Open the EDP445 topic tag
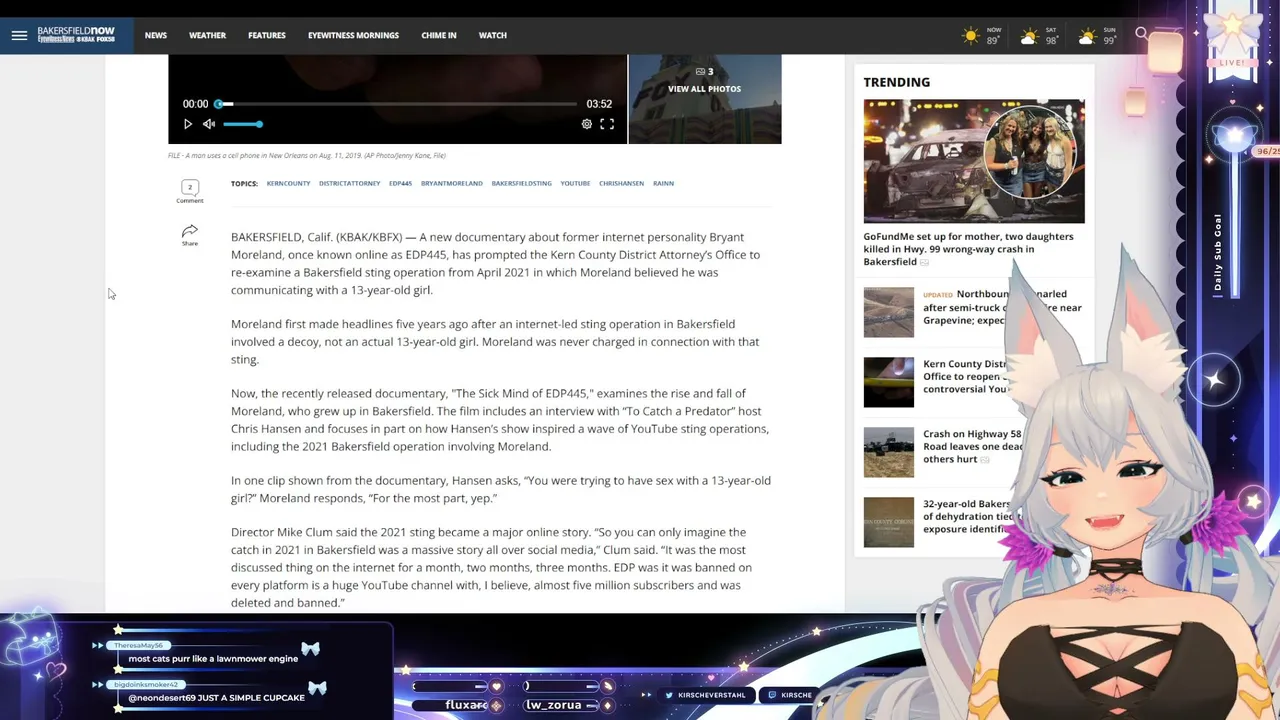Screen dimensions: 1280x720 [400, 183]
